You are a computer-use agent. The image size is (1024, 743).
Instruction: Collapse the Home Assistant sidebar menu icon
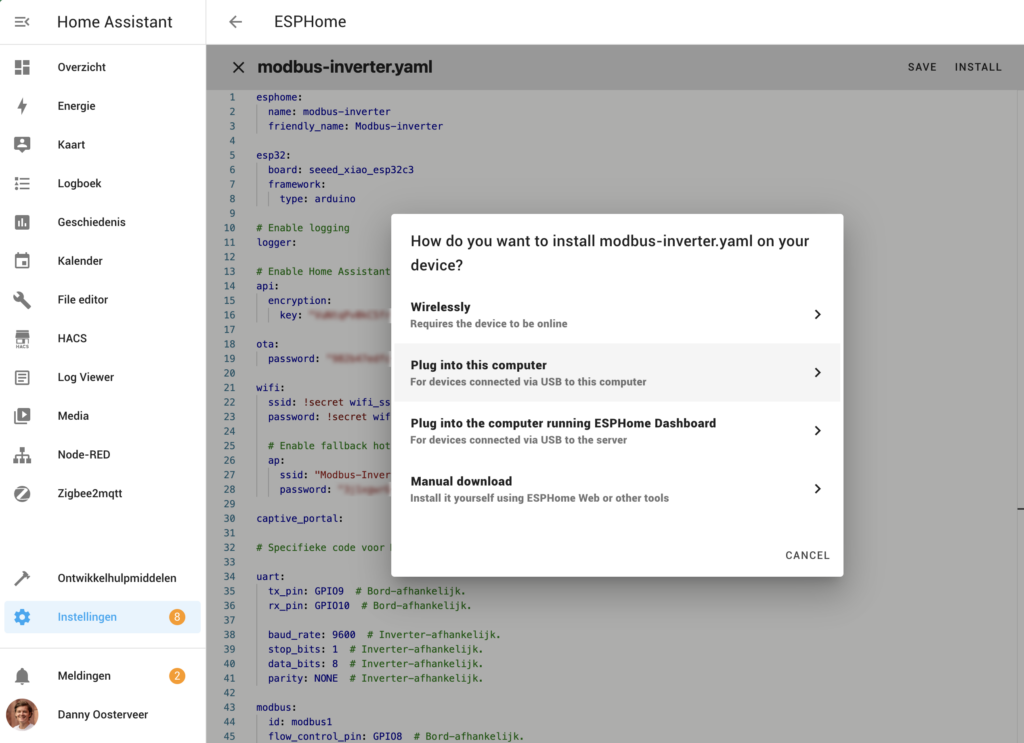point(22,22)
